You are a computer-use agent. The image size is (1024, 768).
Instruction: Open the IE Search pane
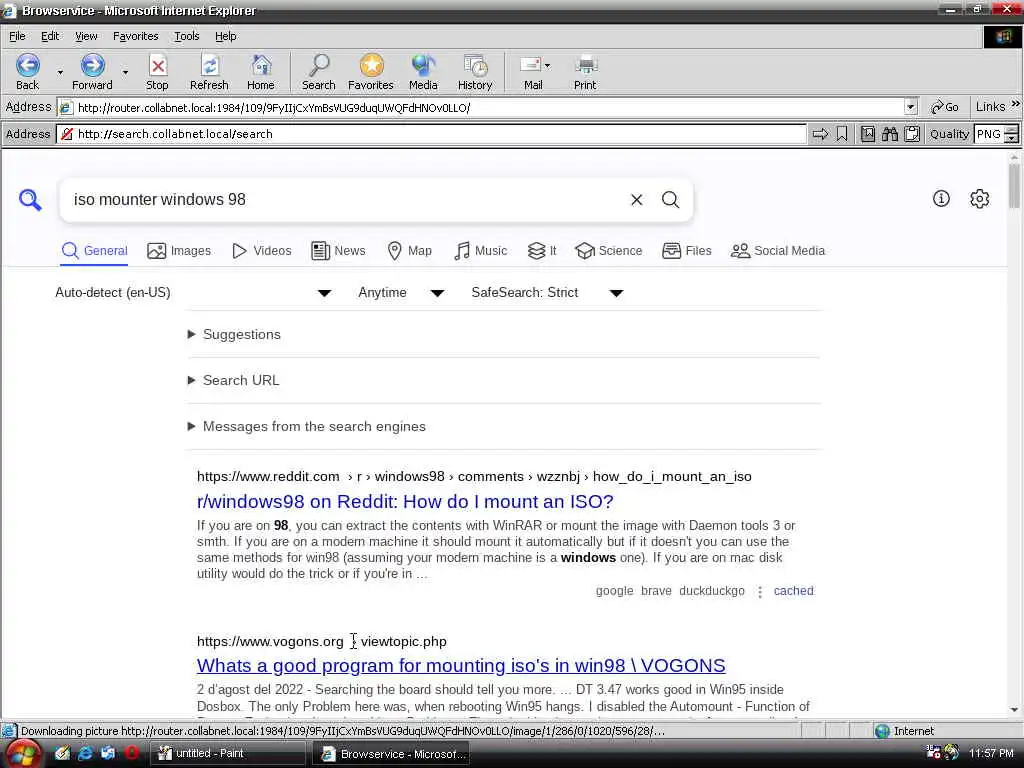[x=319, y=72]
